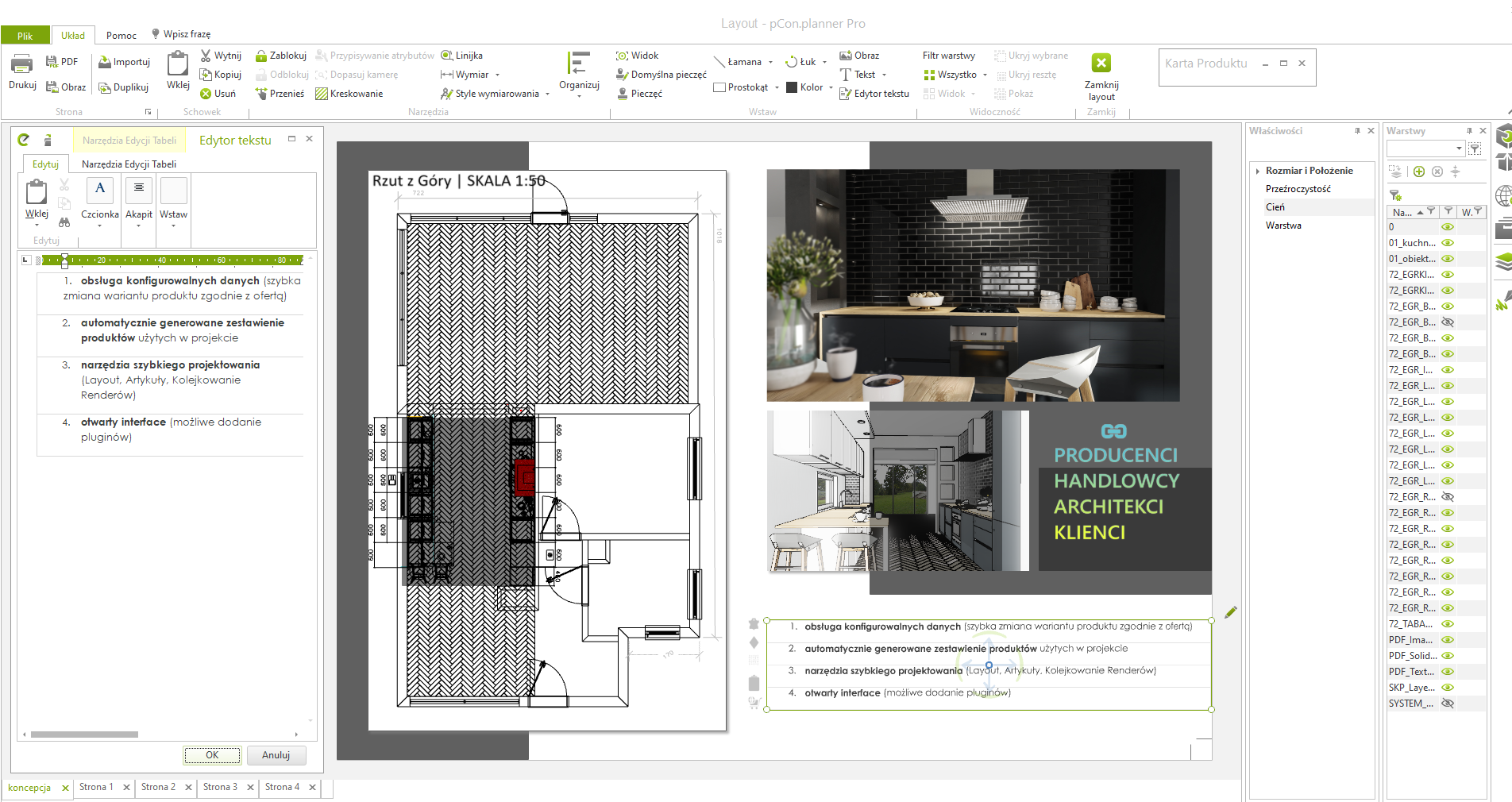Click the Importuj icon in the ribbon
The width and height of the screenshot is (1512, 802).
pos(105,62)
